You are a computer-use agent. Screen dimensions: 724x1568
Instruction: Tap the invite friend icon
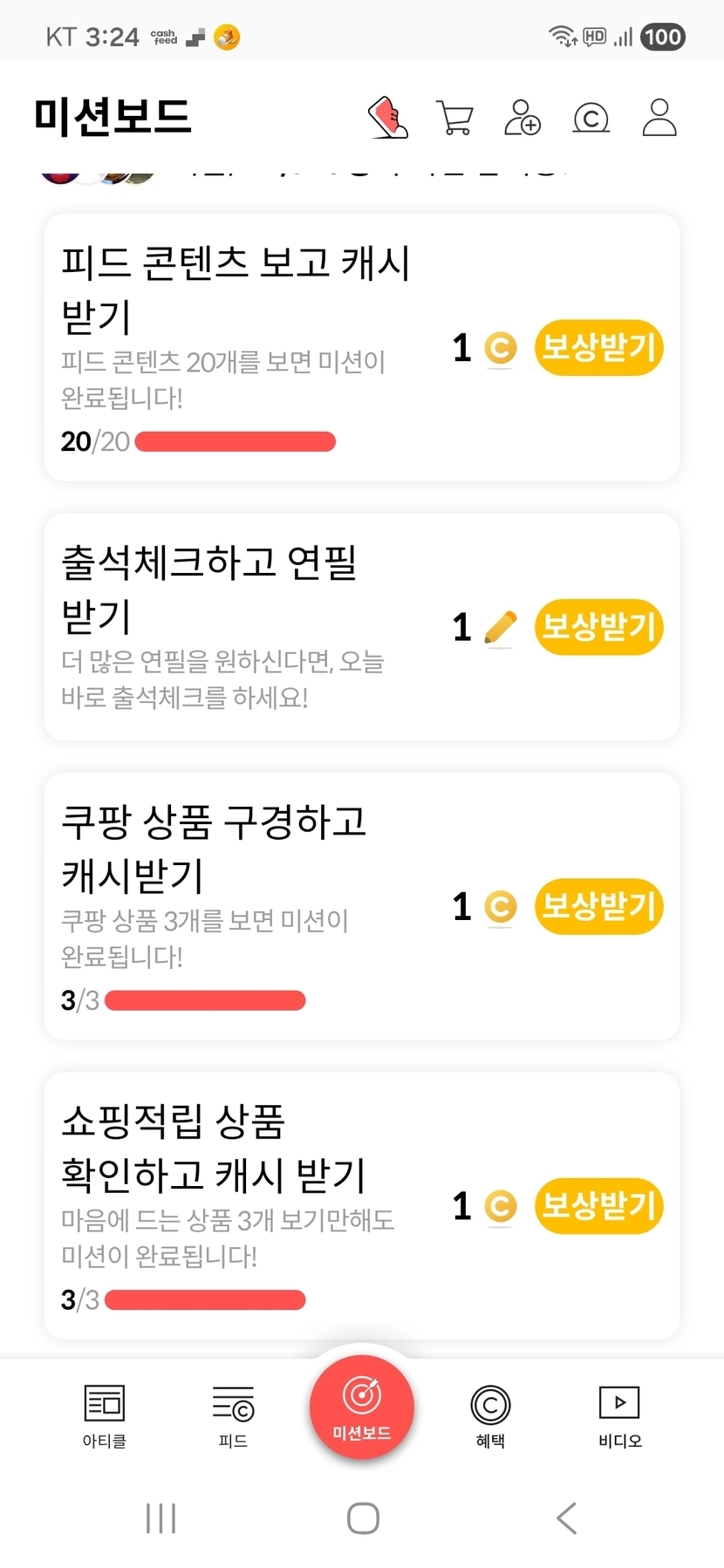[523, 118]
